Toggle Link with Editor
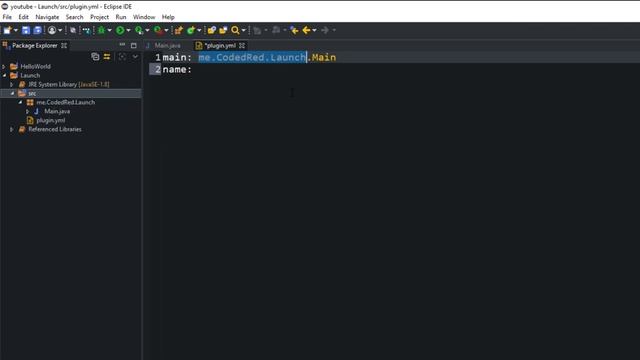Viewport: 640px width, 360px height. [x=107, y=57]
